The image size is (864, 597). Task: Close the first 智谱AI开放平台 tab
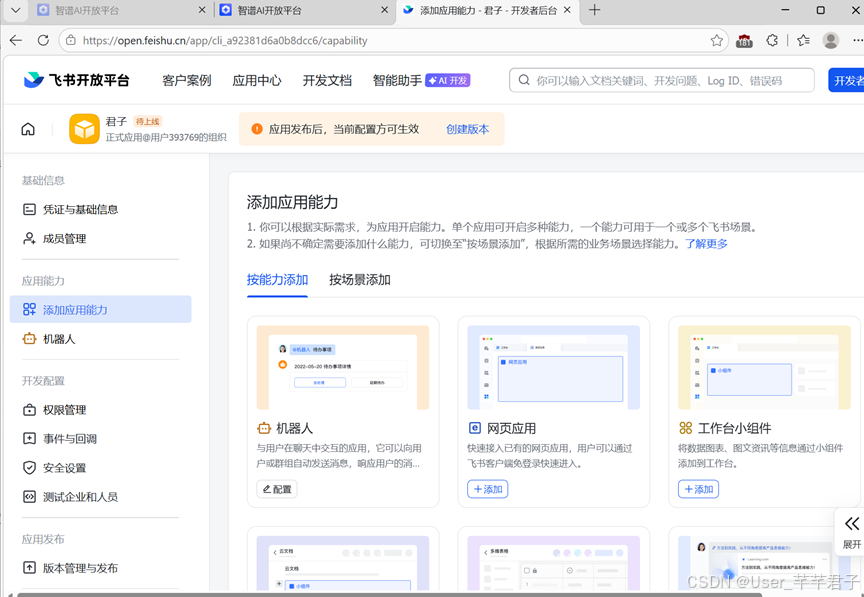pyautogui.click(x=202, y=10)
